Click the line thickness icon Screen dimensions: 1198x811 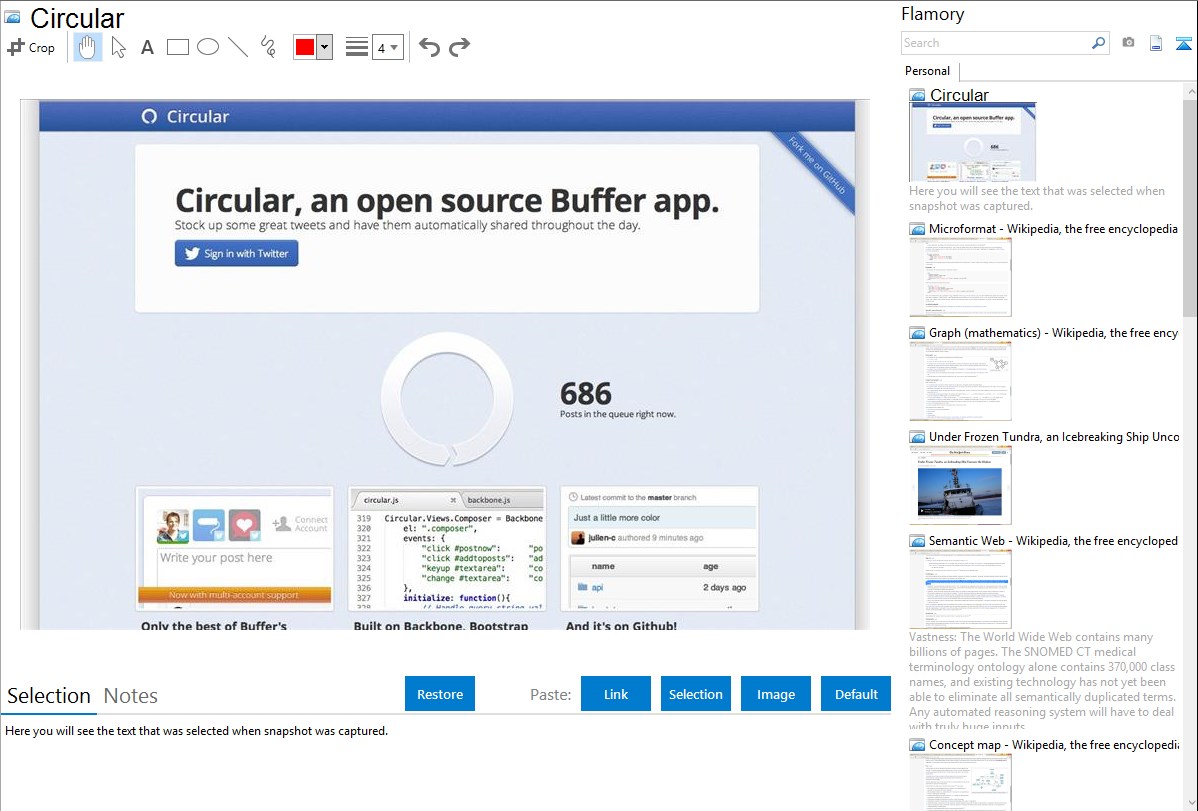(357, 47)
